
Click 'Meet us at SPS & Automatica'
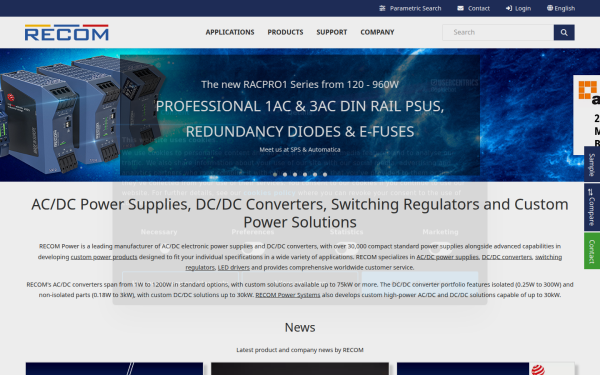(x=300, y=150)
